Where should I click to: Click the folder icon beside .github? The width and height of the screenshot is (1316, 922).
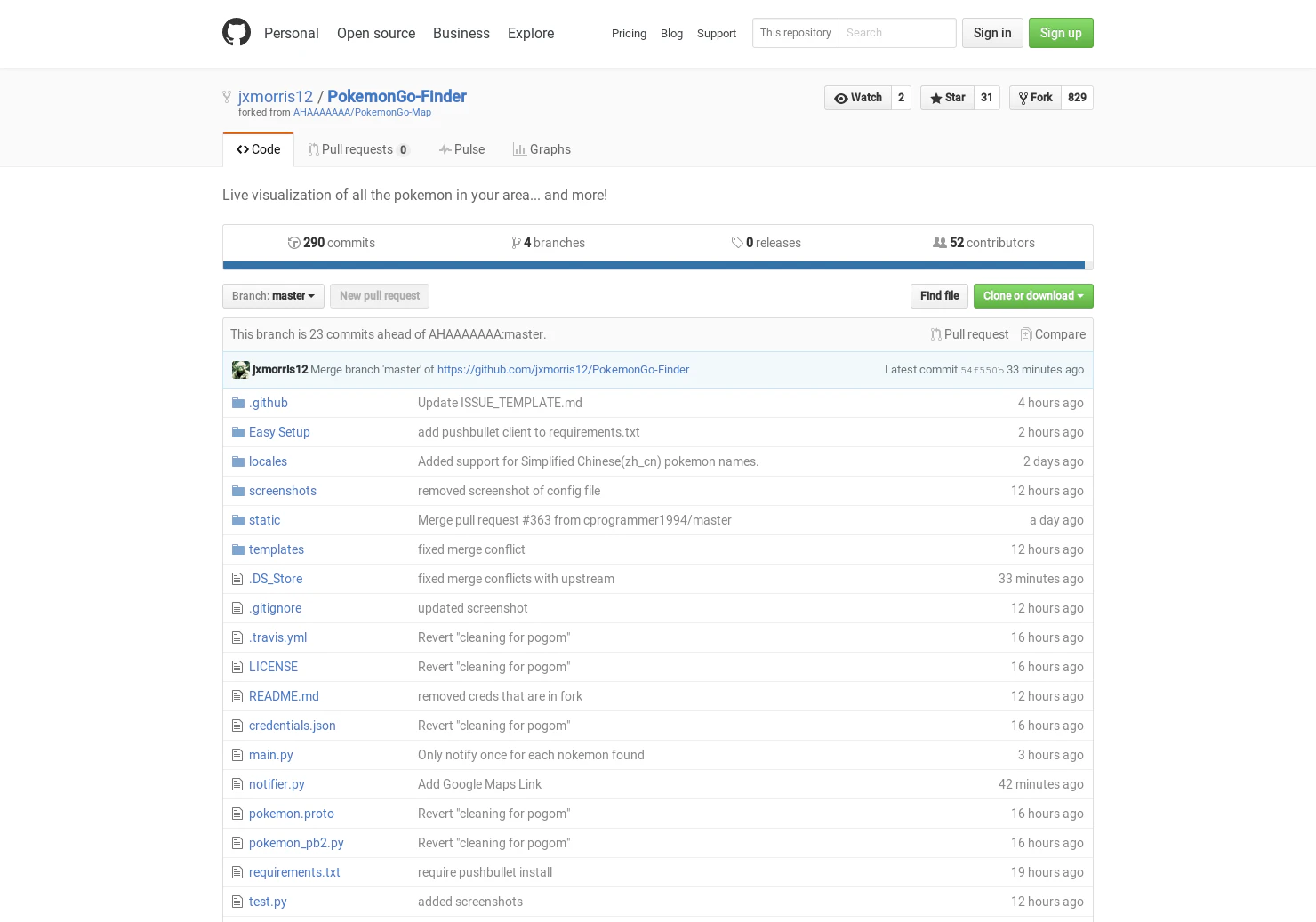pyautogui.click(x=238, y=403)
